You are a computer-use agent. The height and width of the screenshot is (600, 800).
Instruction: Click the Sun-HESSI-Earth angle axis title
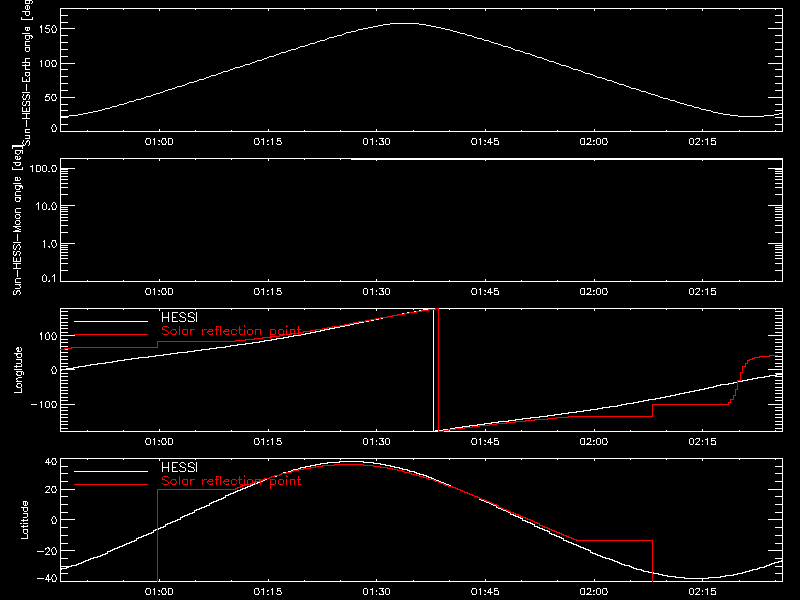pos(27,71)
